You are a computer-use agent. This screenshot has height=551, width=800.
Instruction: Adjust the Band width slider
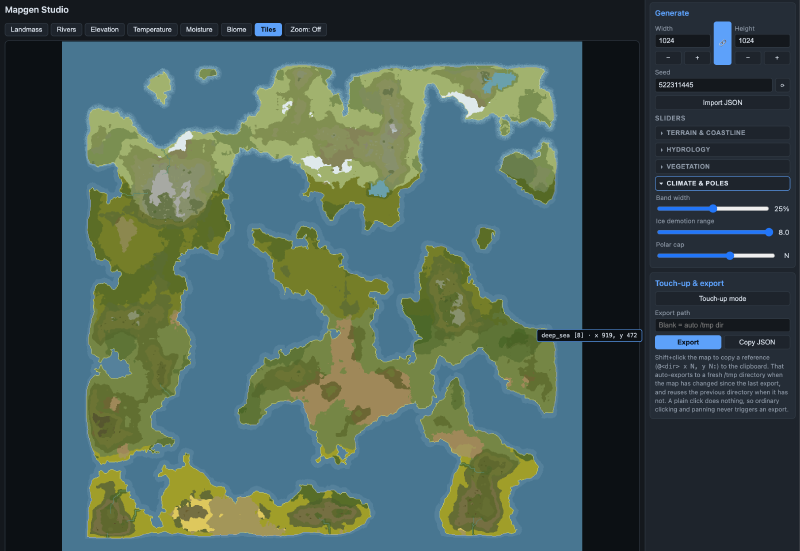pyautogui.click(x=713, y=209)
